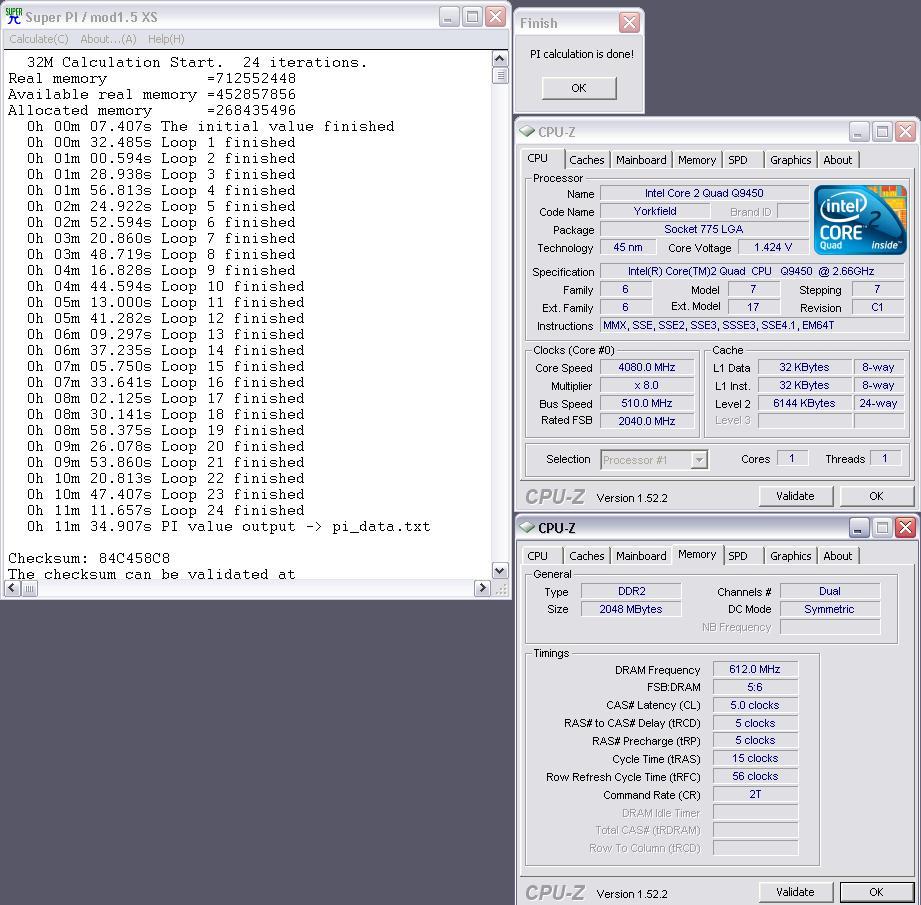The image size is (921, 905).
Task: Select the About tab in upper CPU-Z window
Action: pos(838,160)
